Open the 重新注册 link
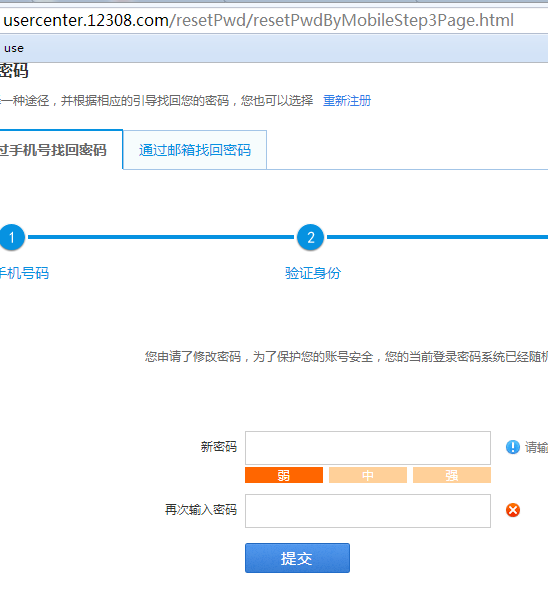 point(347,101)
